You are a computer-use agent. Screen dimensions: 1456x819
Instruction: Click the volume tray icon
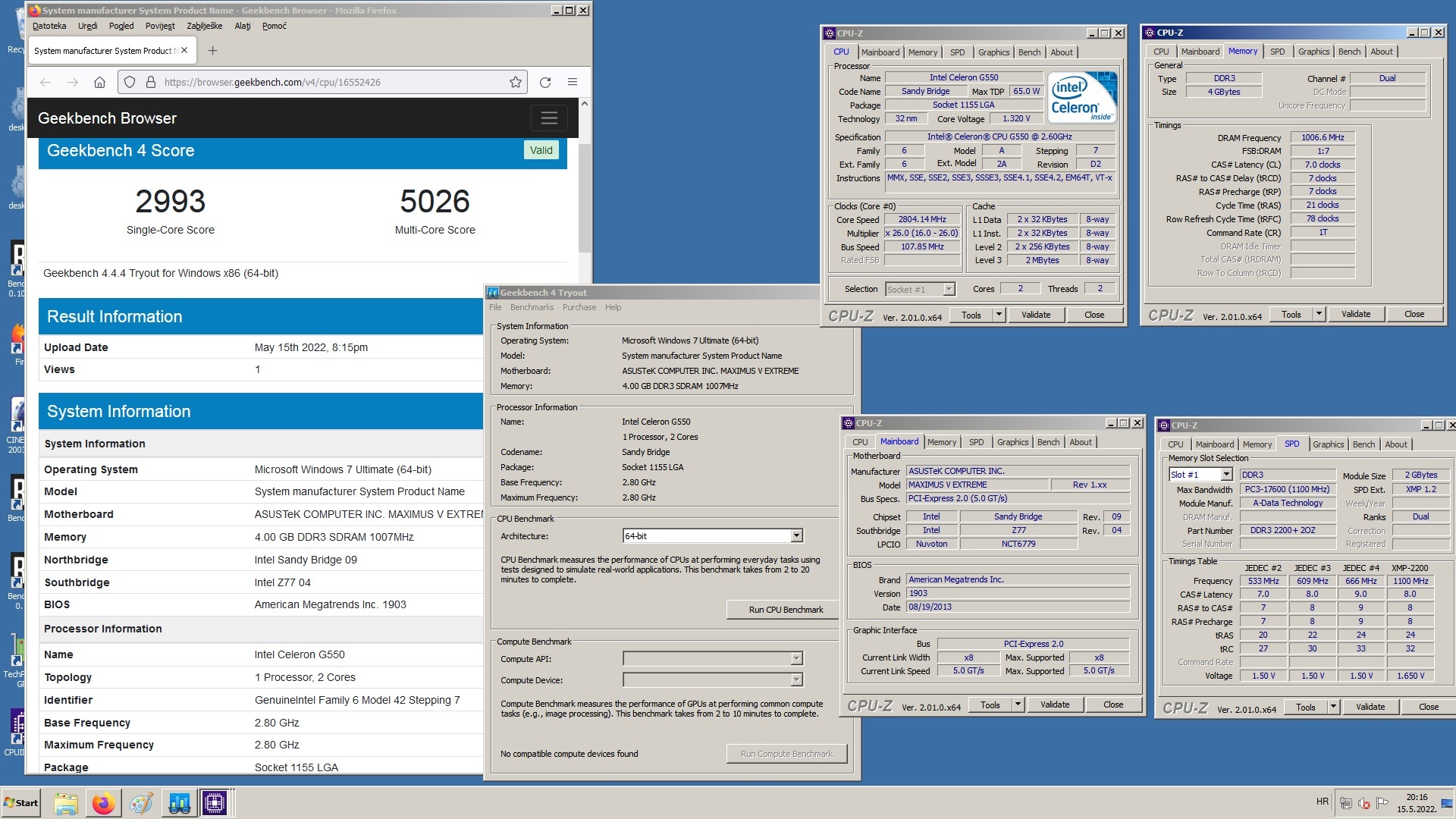tap(1364, 803)
